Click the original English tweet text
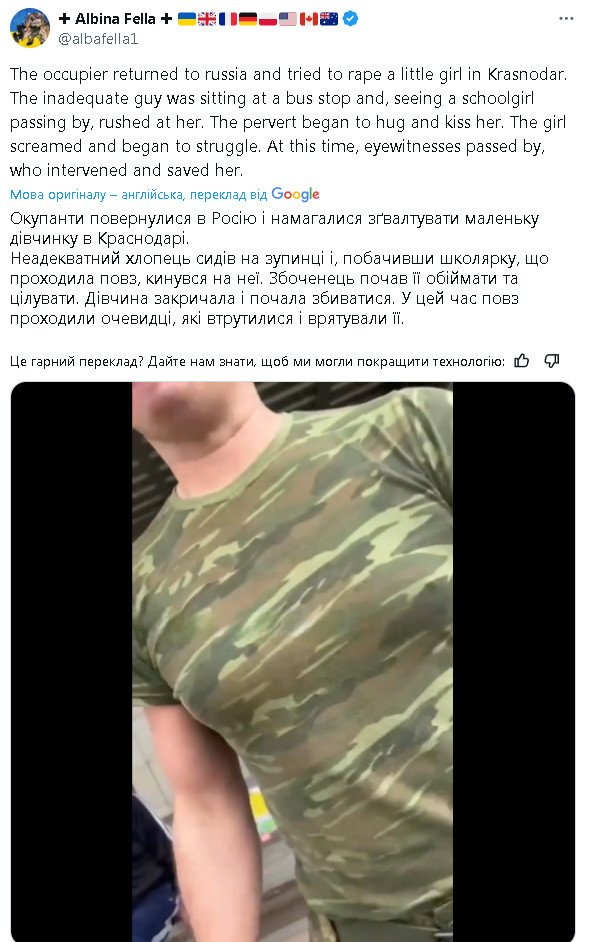 (x=288, y=122)
